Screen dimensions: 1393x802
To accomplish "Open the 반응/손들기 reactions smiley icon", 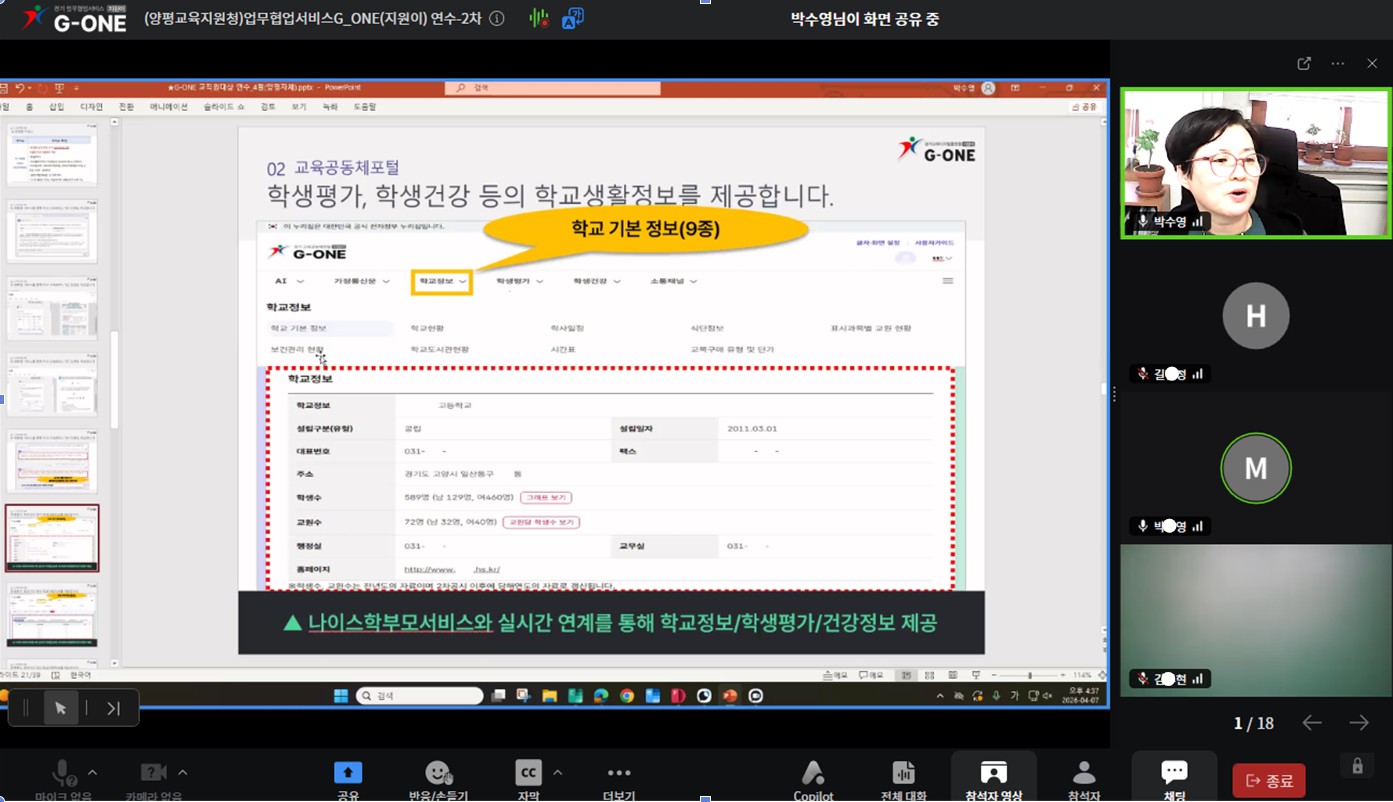I will [x=438, y=772].
